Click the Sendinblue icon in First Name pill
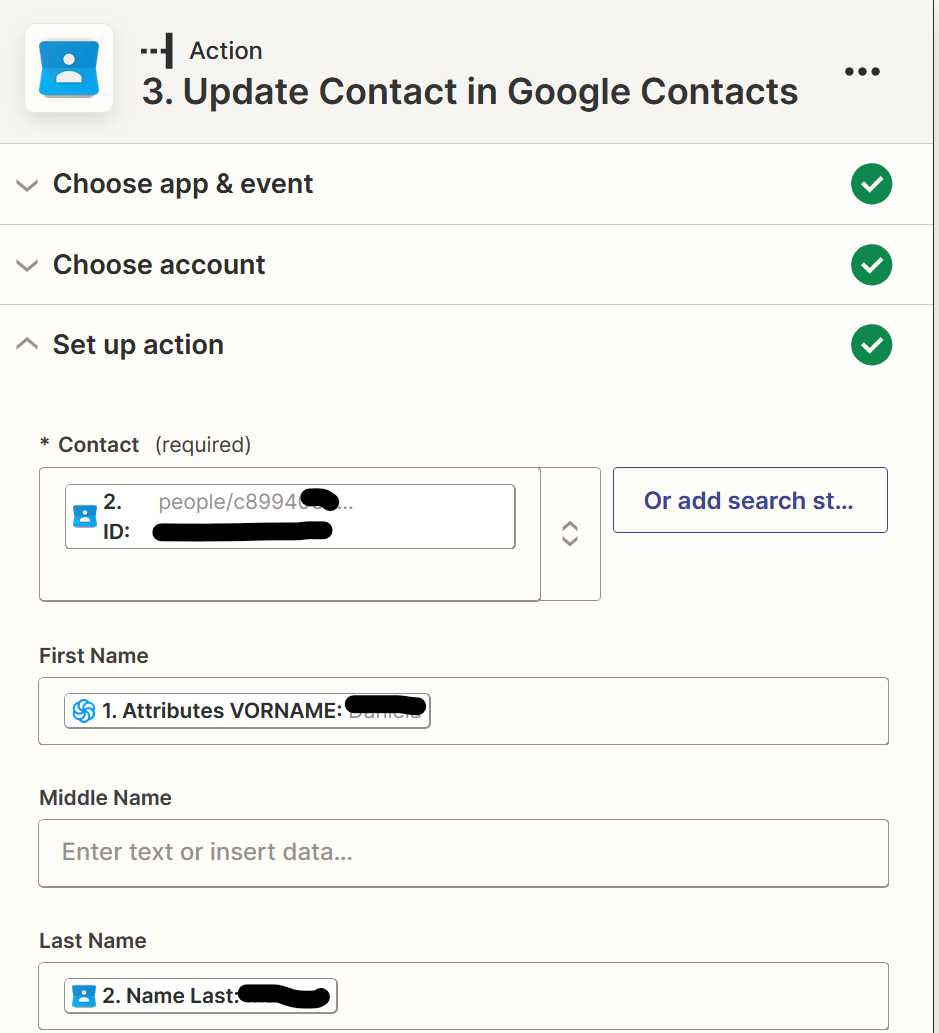Screen dimensions: 939x1033 click(x=84, y=711)
